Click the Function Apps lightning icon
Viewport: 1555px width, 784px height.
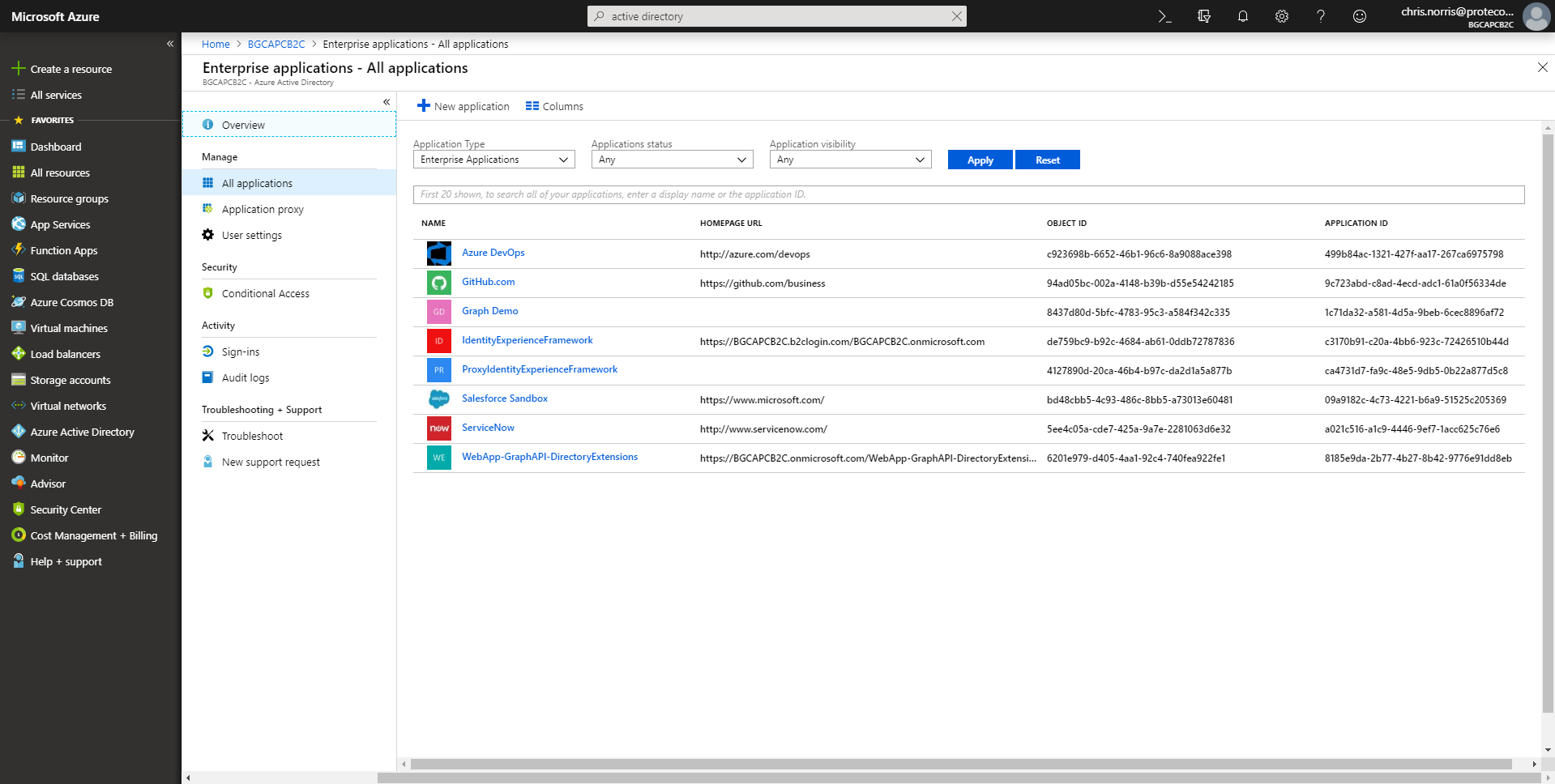pyautogui.click(x=19, y=250)
